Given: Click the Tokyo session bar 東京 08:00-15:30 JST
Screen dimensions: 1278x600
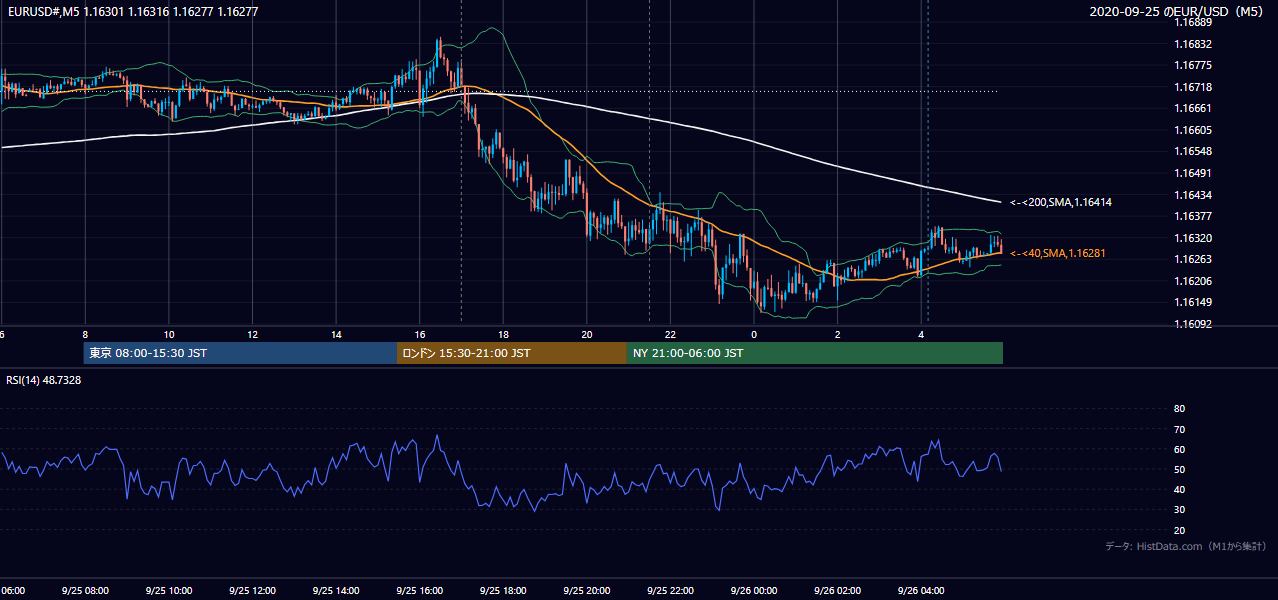Looking at the screenshot, I should (x=240, y=353).
